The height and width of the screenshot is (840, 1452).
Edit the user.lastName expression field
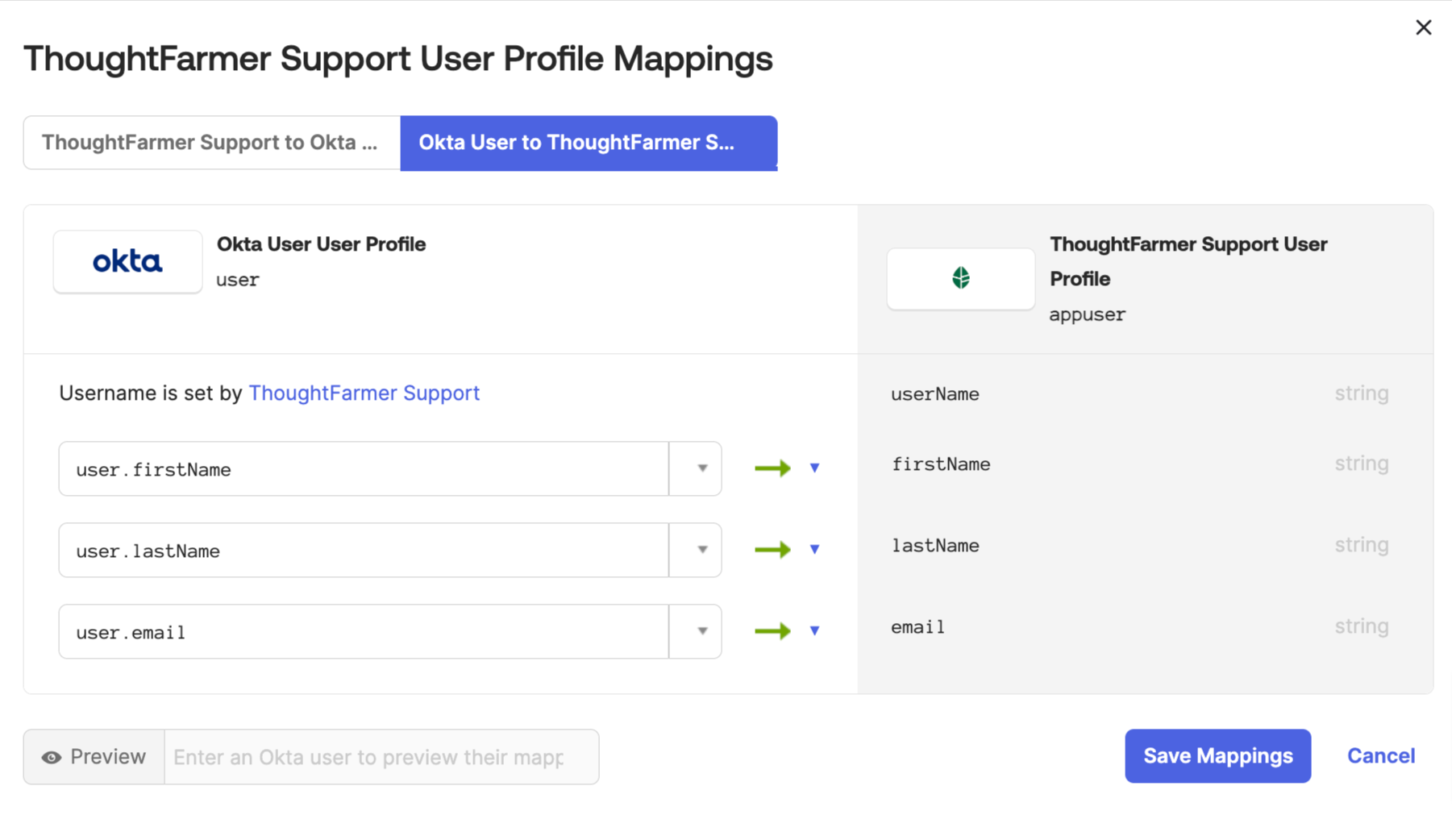[364, 550]
